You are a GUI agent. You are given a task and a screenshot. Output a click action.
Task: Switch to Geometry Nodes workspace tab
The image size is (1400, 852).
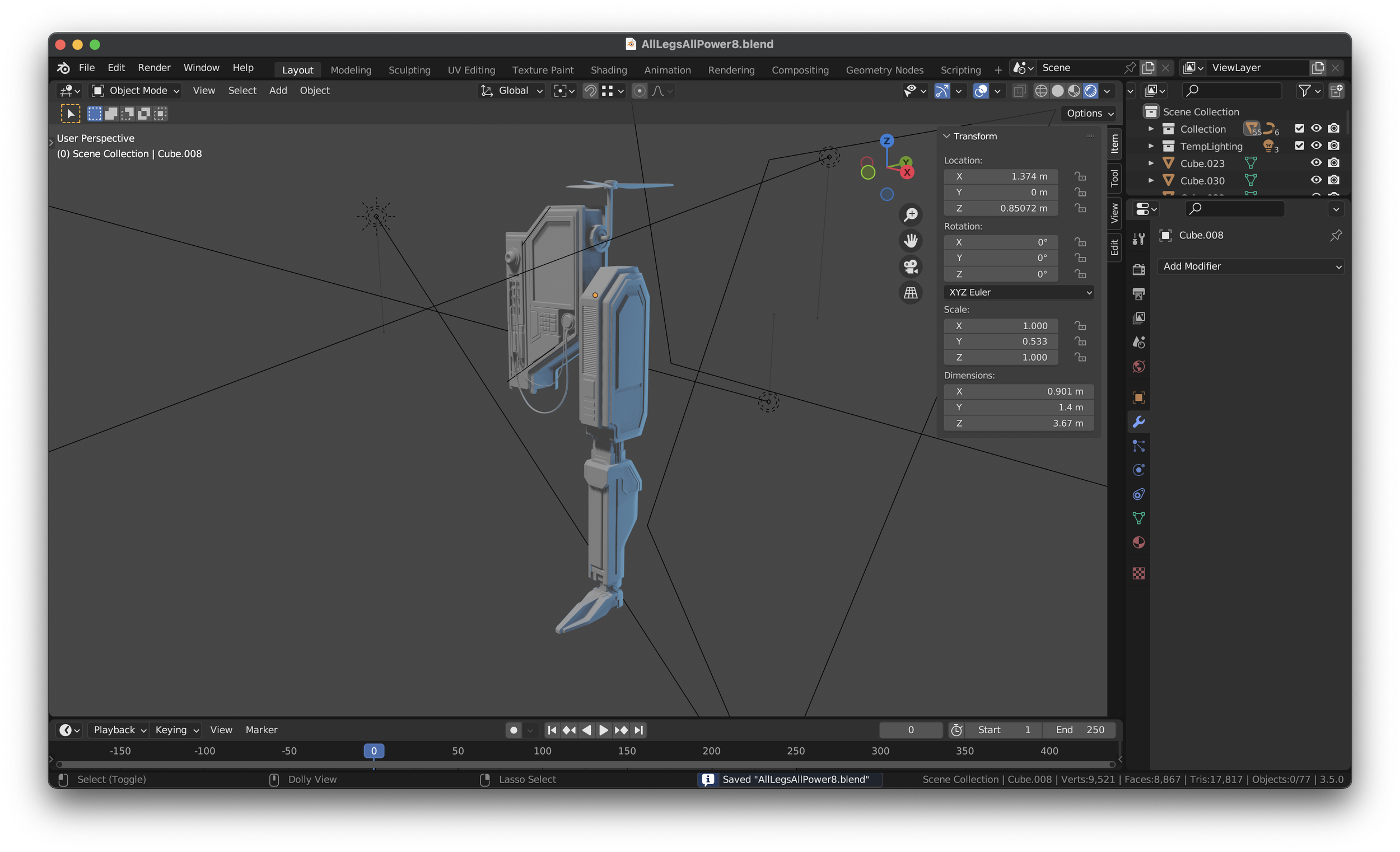coord(884,70)
